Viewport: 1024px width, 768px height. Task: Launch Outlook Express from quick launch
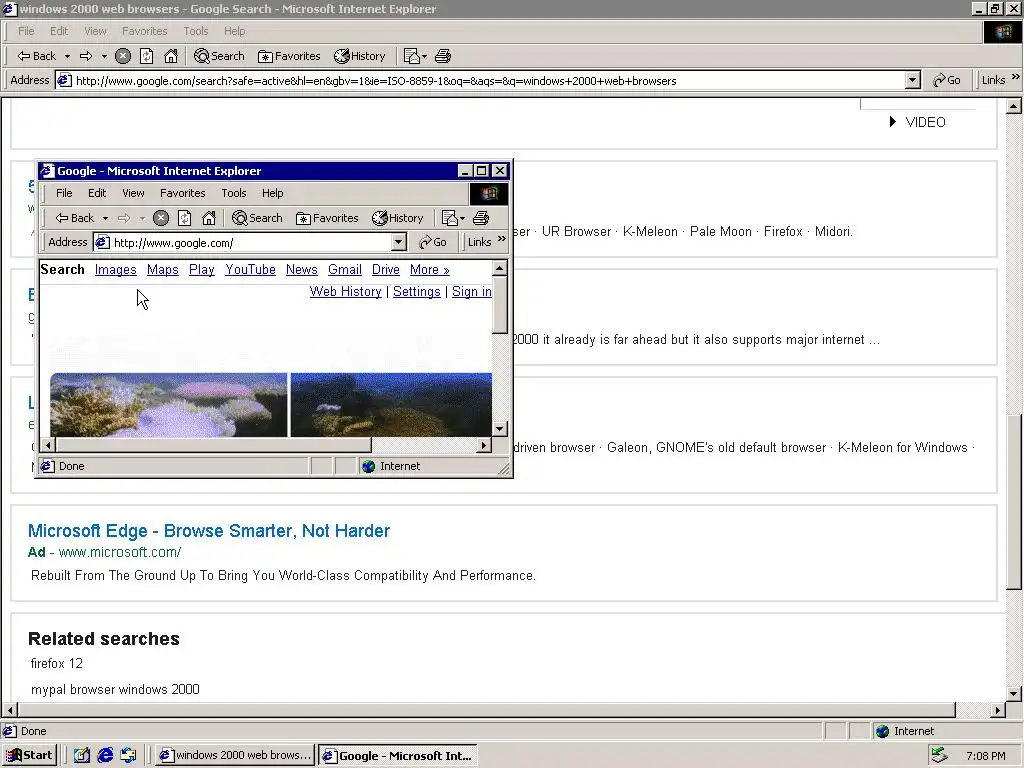[x=128, y=756]
